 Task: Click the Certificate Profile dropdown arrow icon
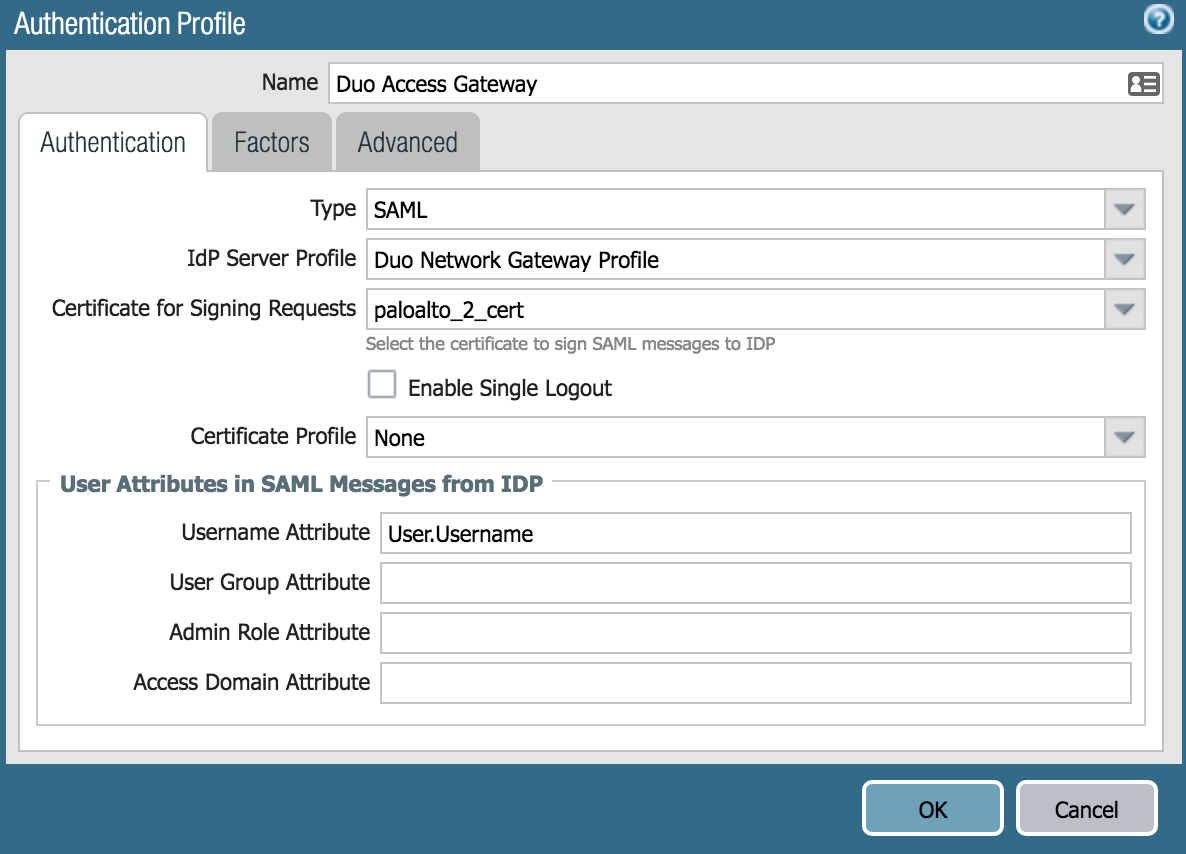click(1123, 437)
